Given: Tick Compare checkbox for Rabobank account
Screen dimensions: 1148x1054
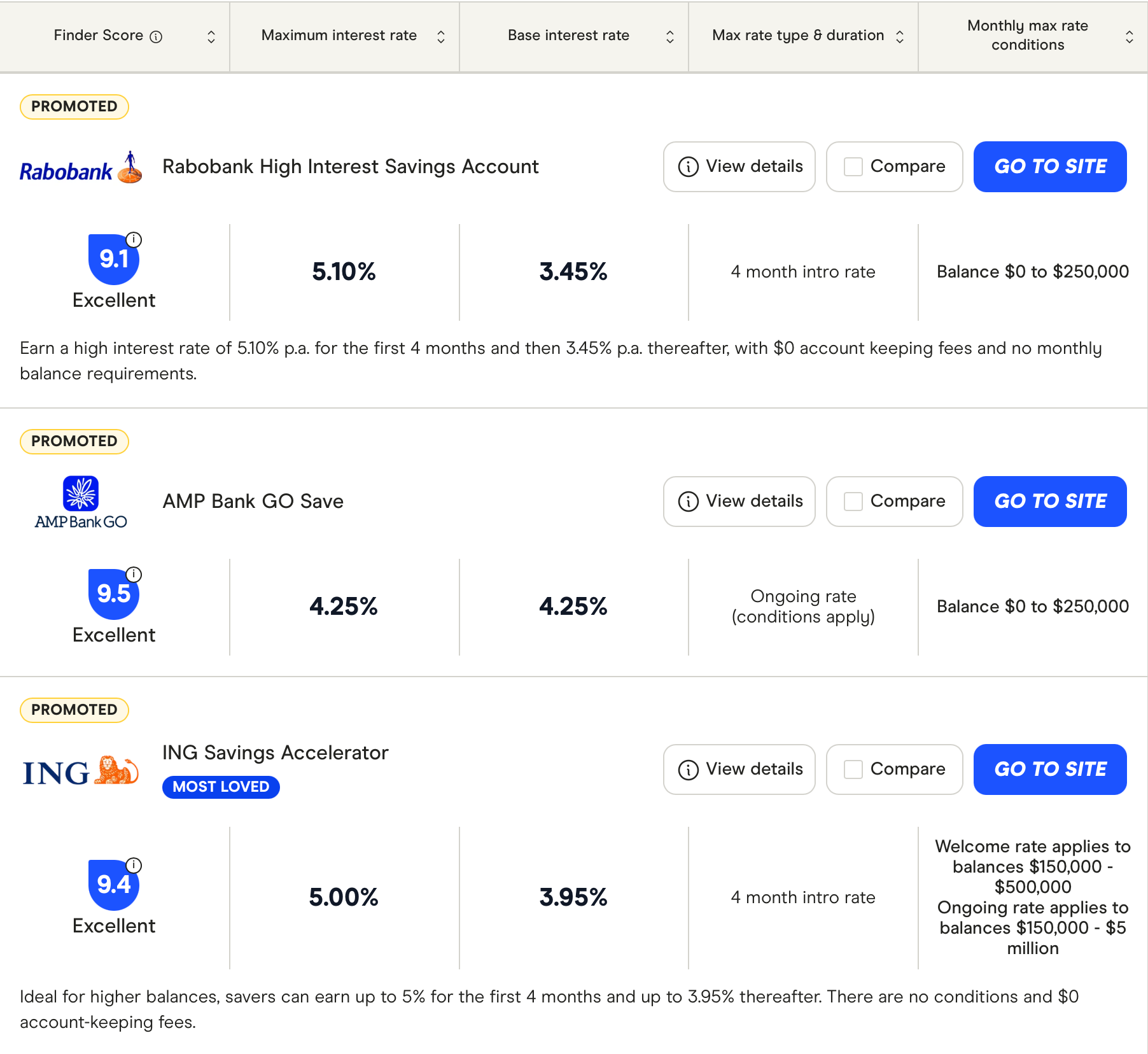Looking at the screenshot, I should tap(853, 167).
